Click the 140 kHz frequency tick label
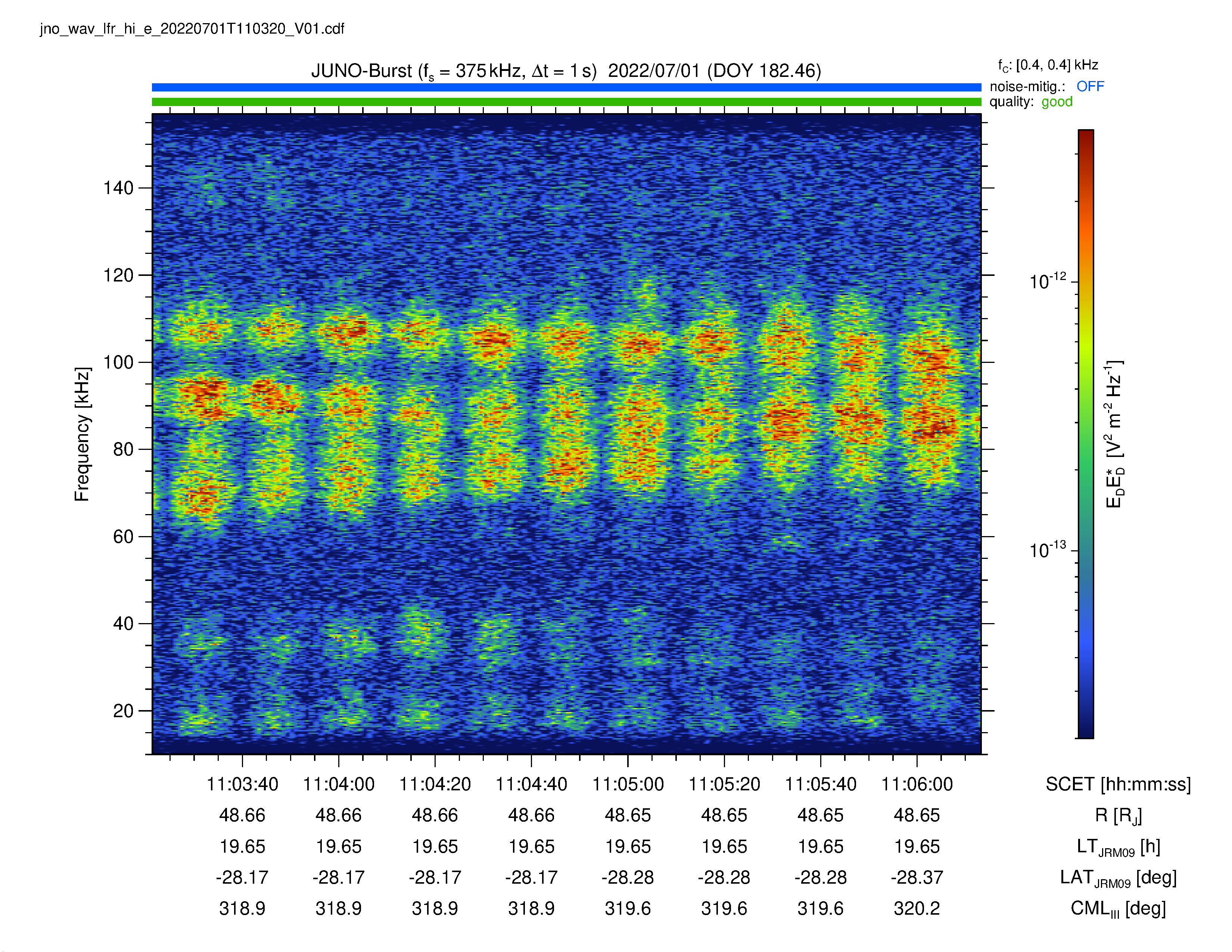This screenshot has height=952, width=1232. (118, 188)
